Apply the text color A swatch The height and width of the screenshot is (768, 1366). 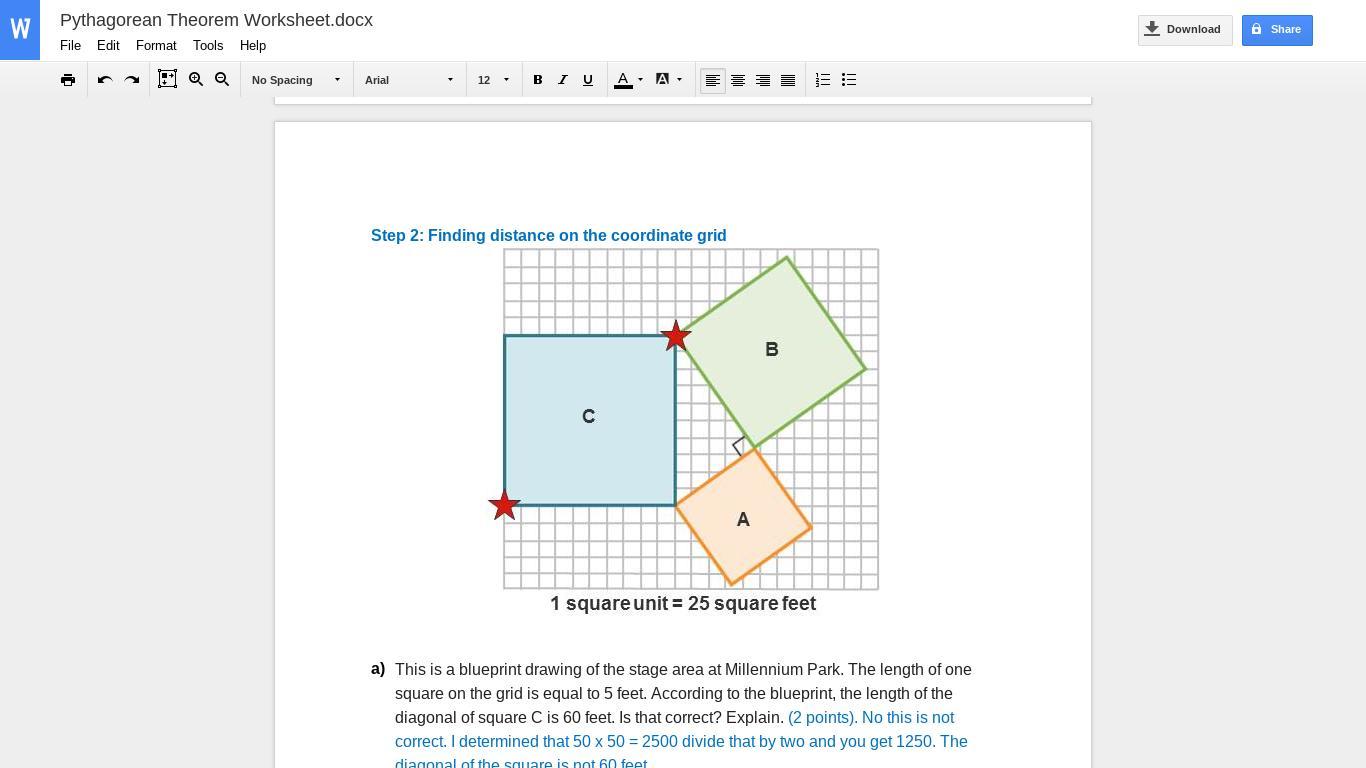tap(623, 80)
